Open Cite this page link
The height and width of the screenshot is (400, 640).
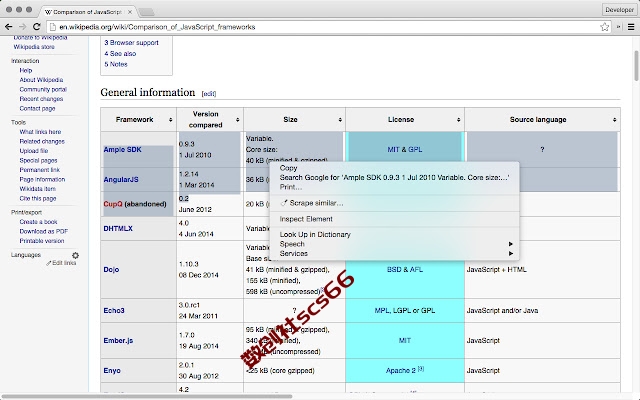[x=38, y=198]
